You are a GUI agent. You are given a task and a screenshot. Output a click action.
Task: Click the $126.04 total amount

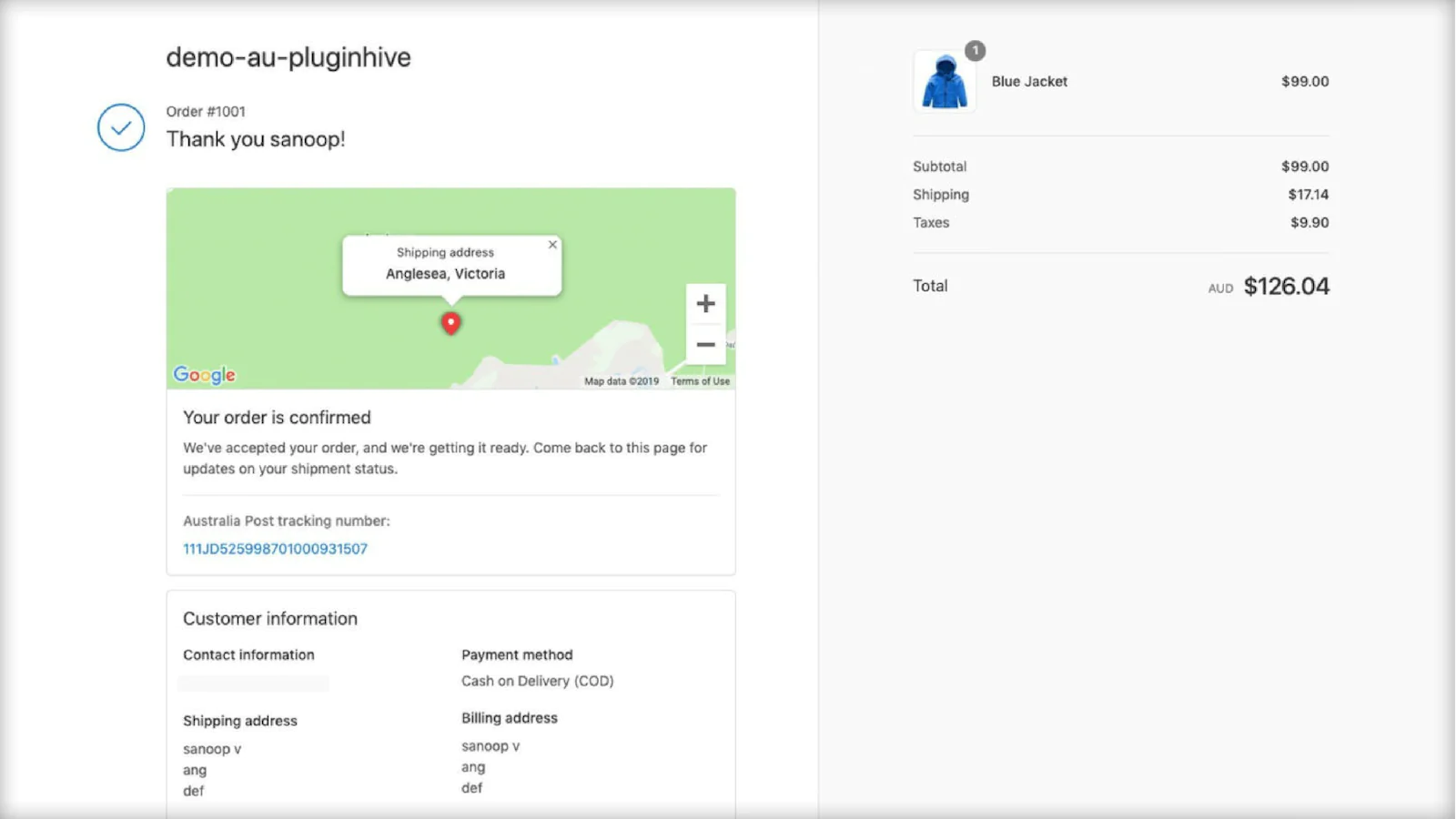[1286, 287]
